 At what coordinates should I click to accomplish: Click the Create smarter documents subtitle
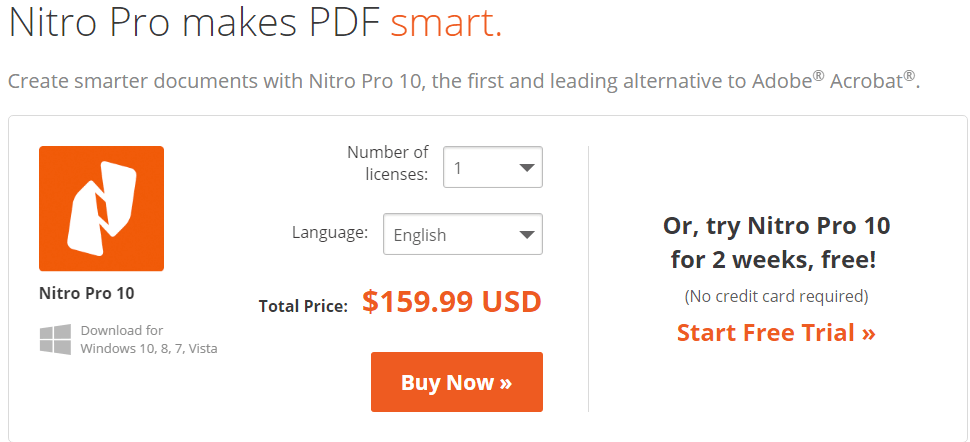pos(464,80)
